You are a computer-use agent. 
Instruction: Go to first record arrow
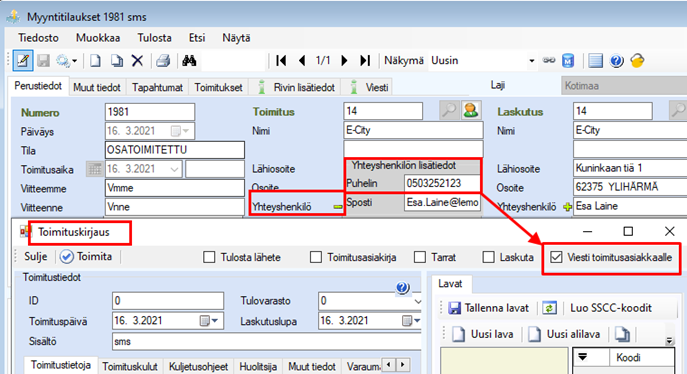pos(281,60)
